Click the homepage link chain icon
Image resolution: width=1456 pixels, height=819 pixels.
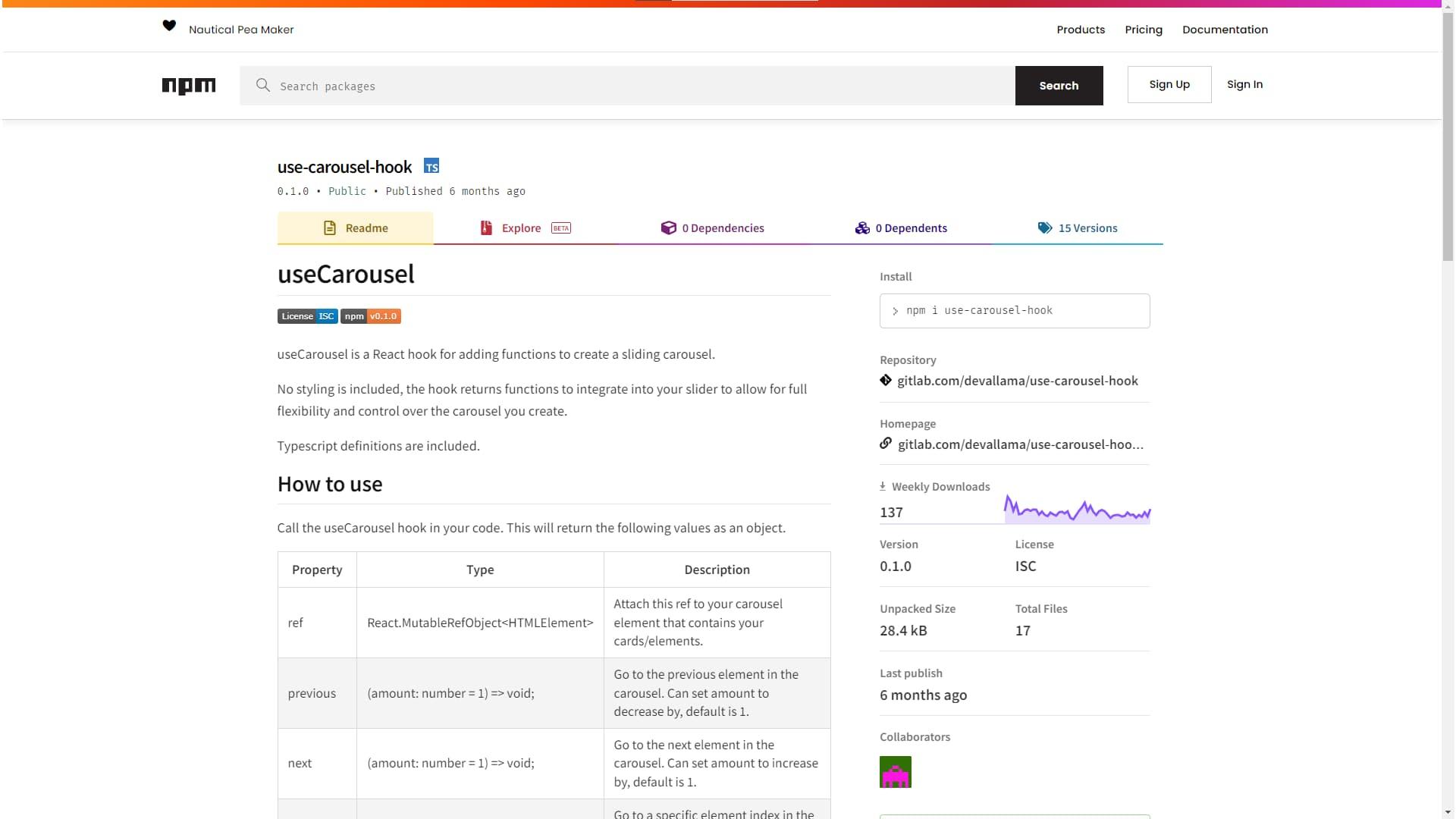coord(886,444)
